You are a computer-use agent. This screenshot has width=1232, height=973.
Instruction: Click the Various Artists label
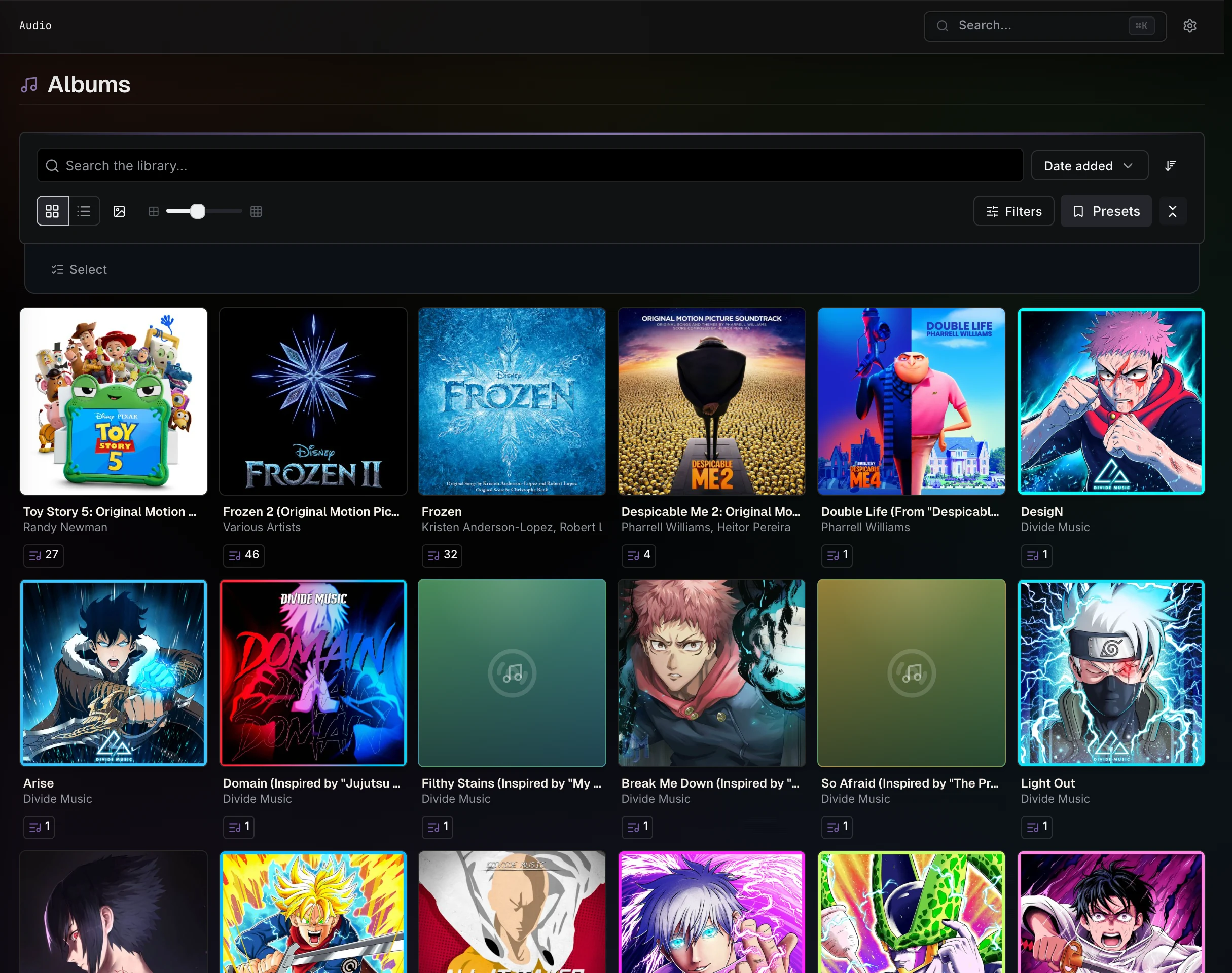pos(262,528)
